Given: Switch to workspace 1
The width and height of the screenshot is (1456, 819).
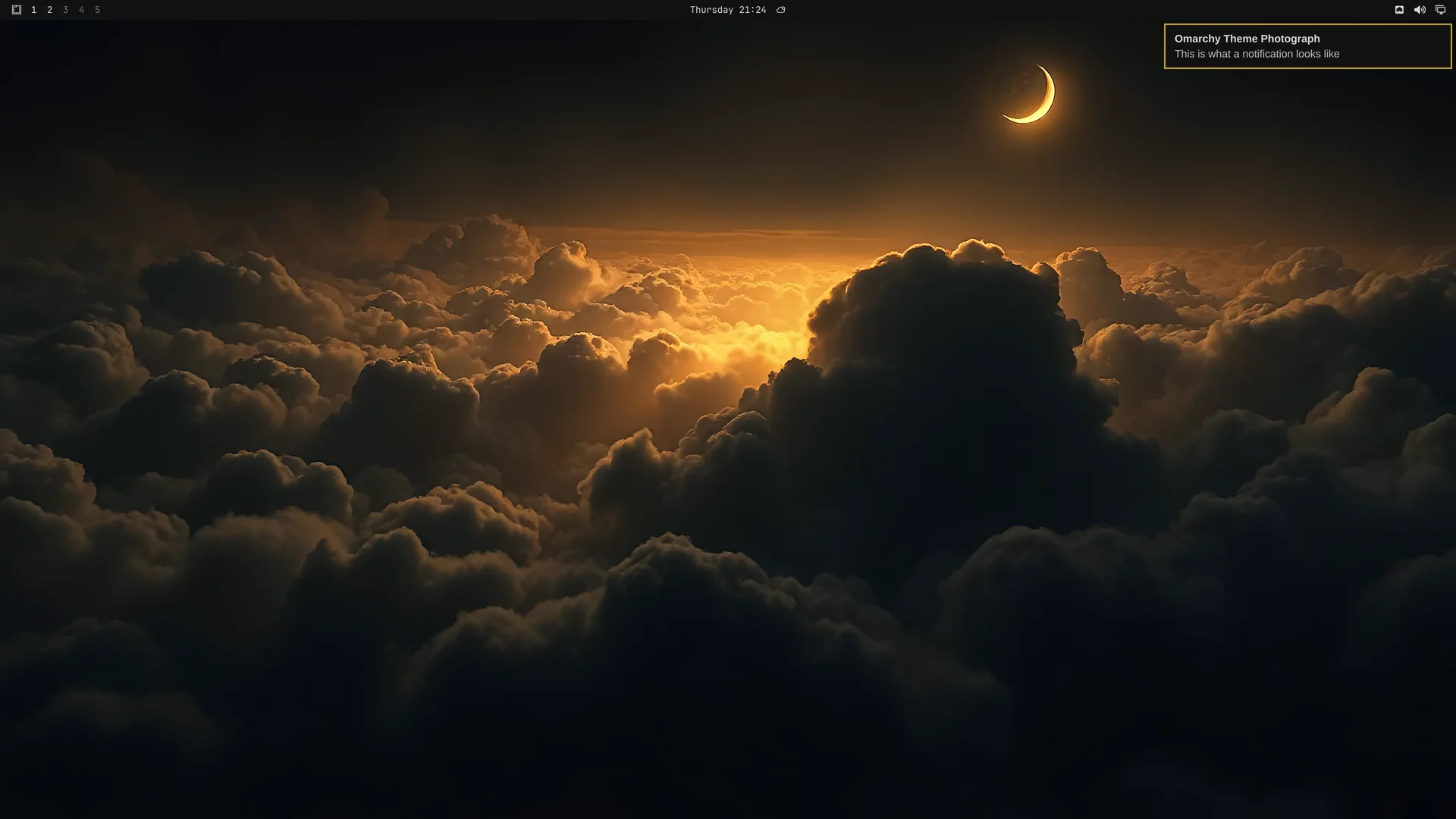Looking at the screenshot, I should pos(33,10).
